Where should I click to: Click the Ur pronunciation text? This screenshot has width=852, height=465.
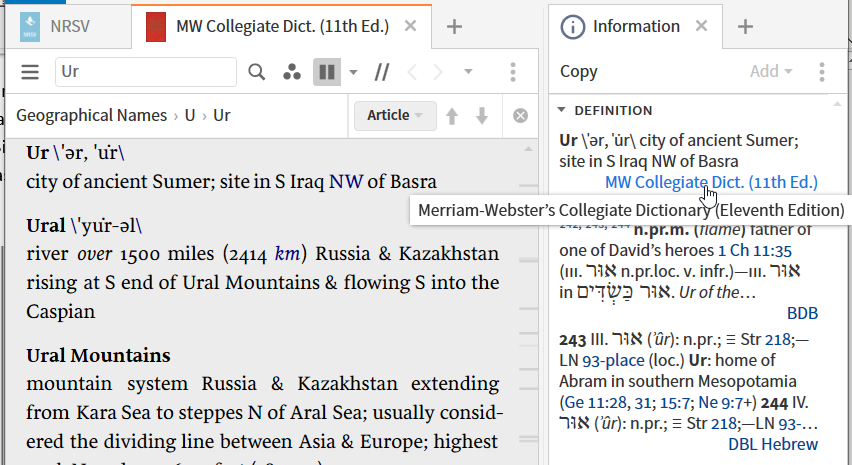pyautogui.click(x=89, y=153)
